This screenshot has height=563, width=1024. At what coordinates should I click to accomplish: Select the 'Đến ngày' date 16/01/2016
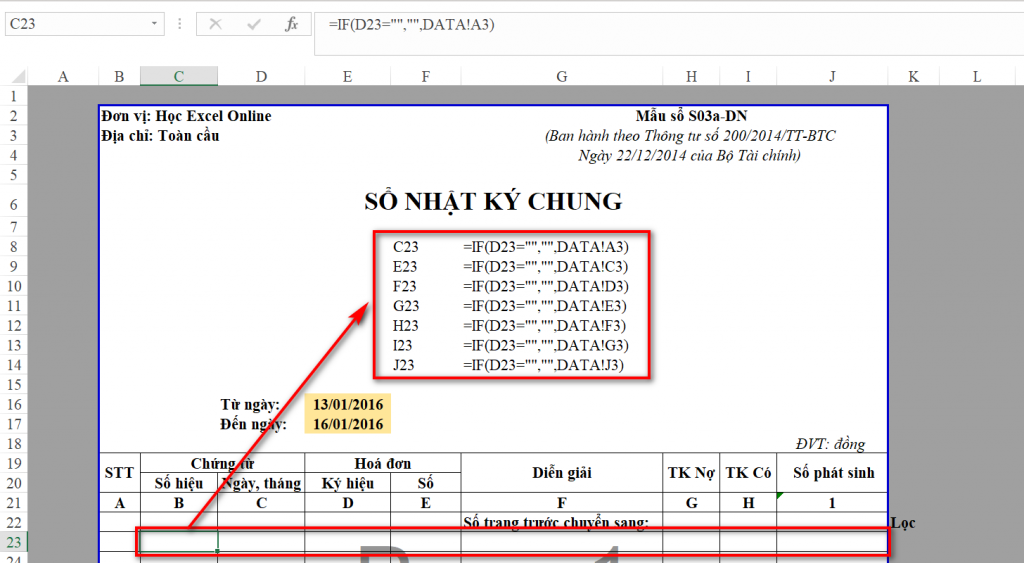(x=347, y=424)
